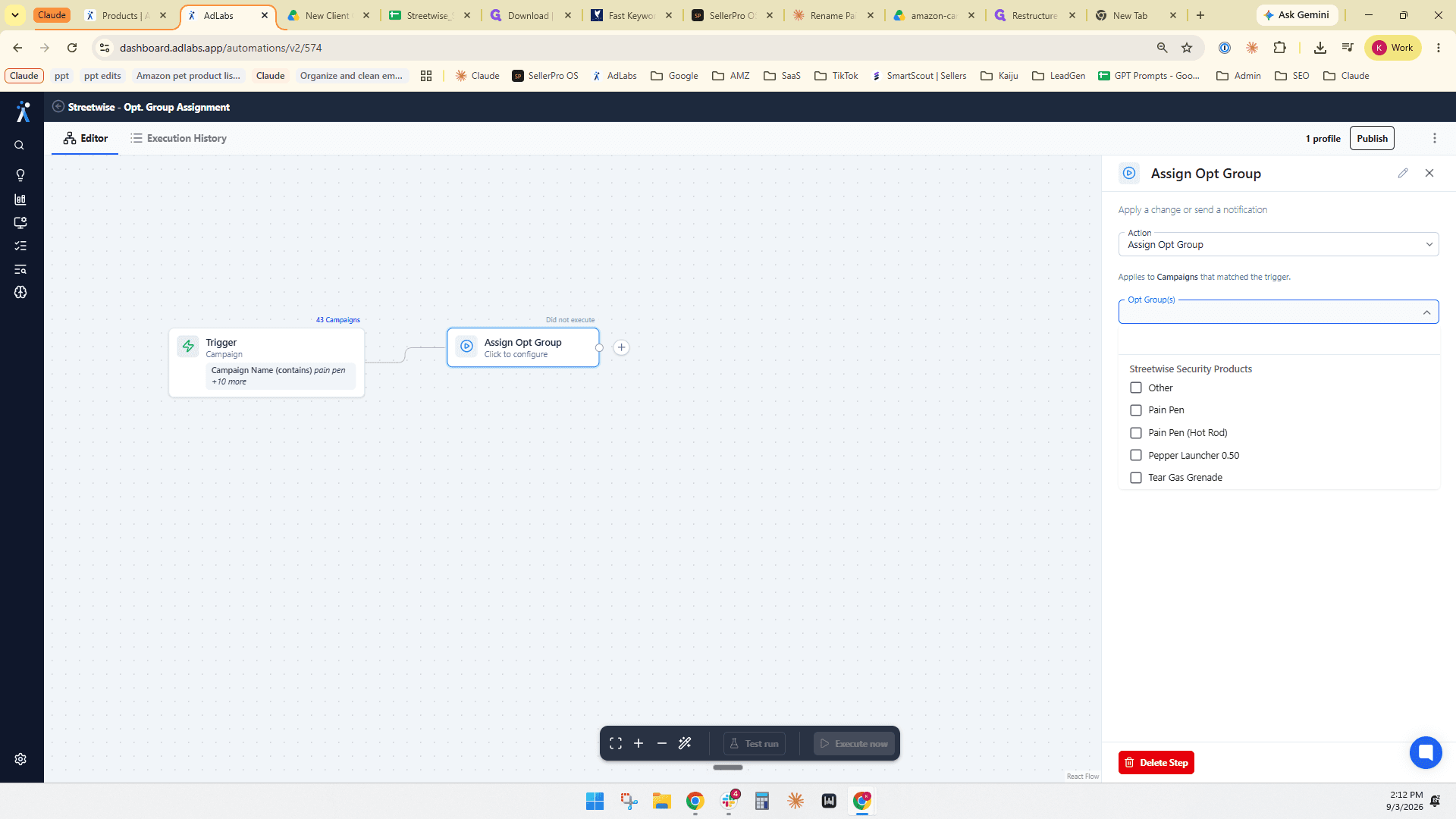Switch to the Editor tab

click(x=86, y=138)
